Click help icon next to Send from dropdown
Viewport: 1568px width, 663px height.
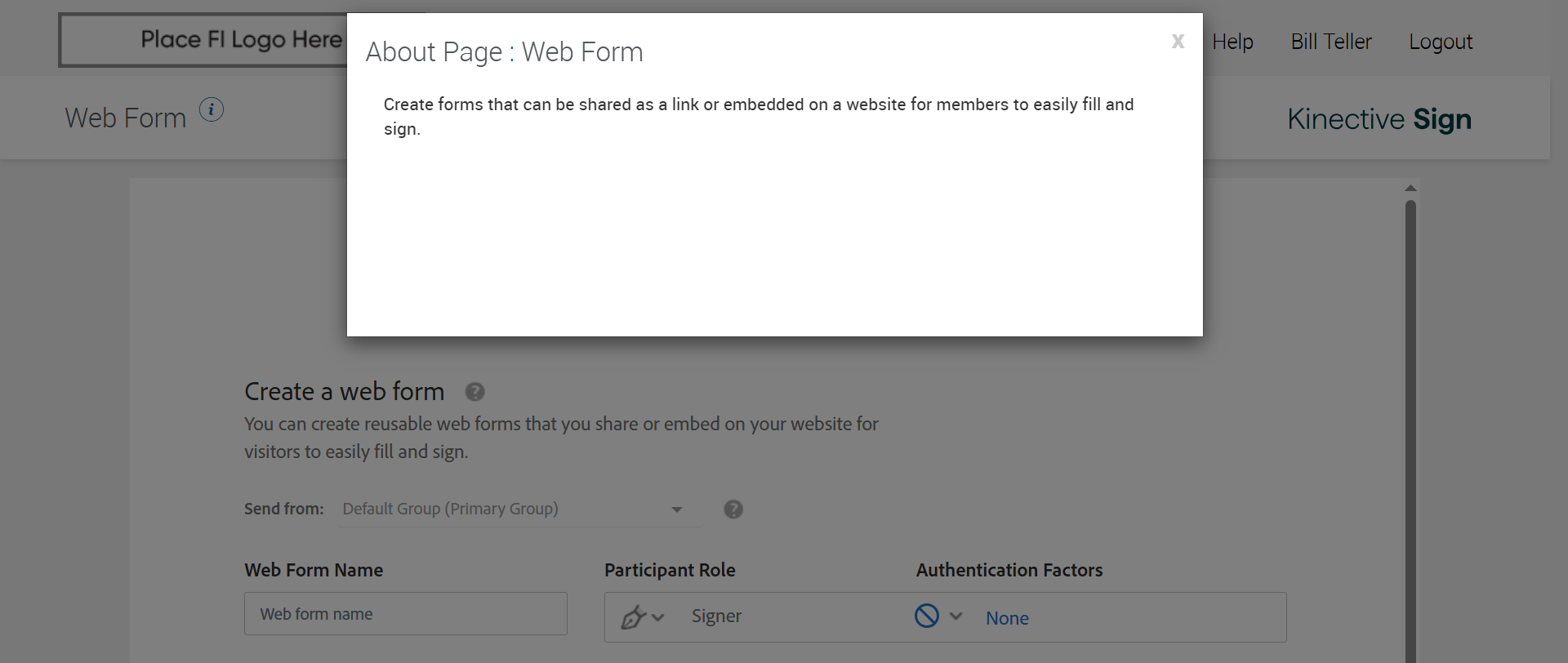pyautogui.click(x=733, y=509)
